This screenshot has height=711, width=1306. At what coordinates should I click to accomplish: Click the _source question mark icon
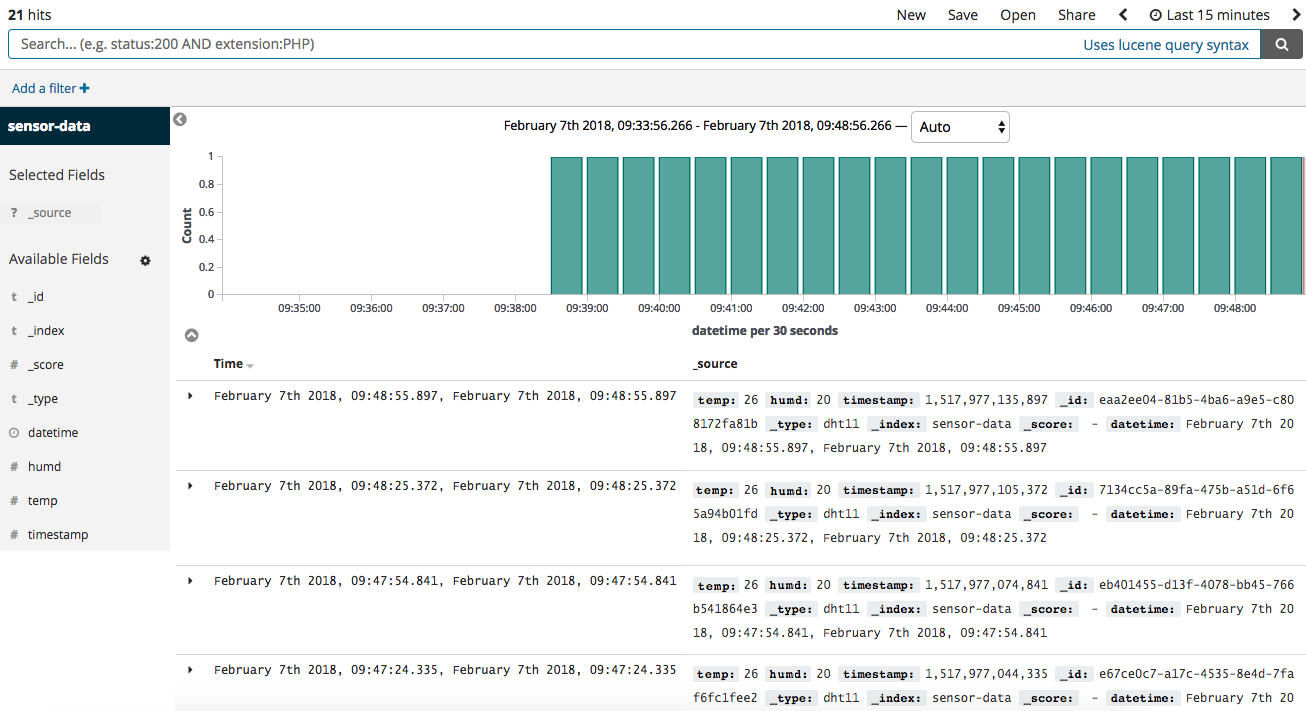coord(13,213)
